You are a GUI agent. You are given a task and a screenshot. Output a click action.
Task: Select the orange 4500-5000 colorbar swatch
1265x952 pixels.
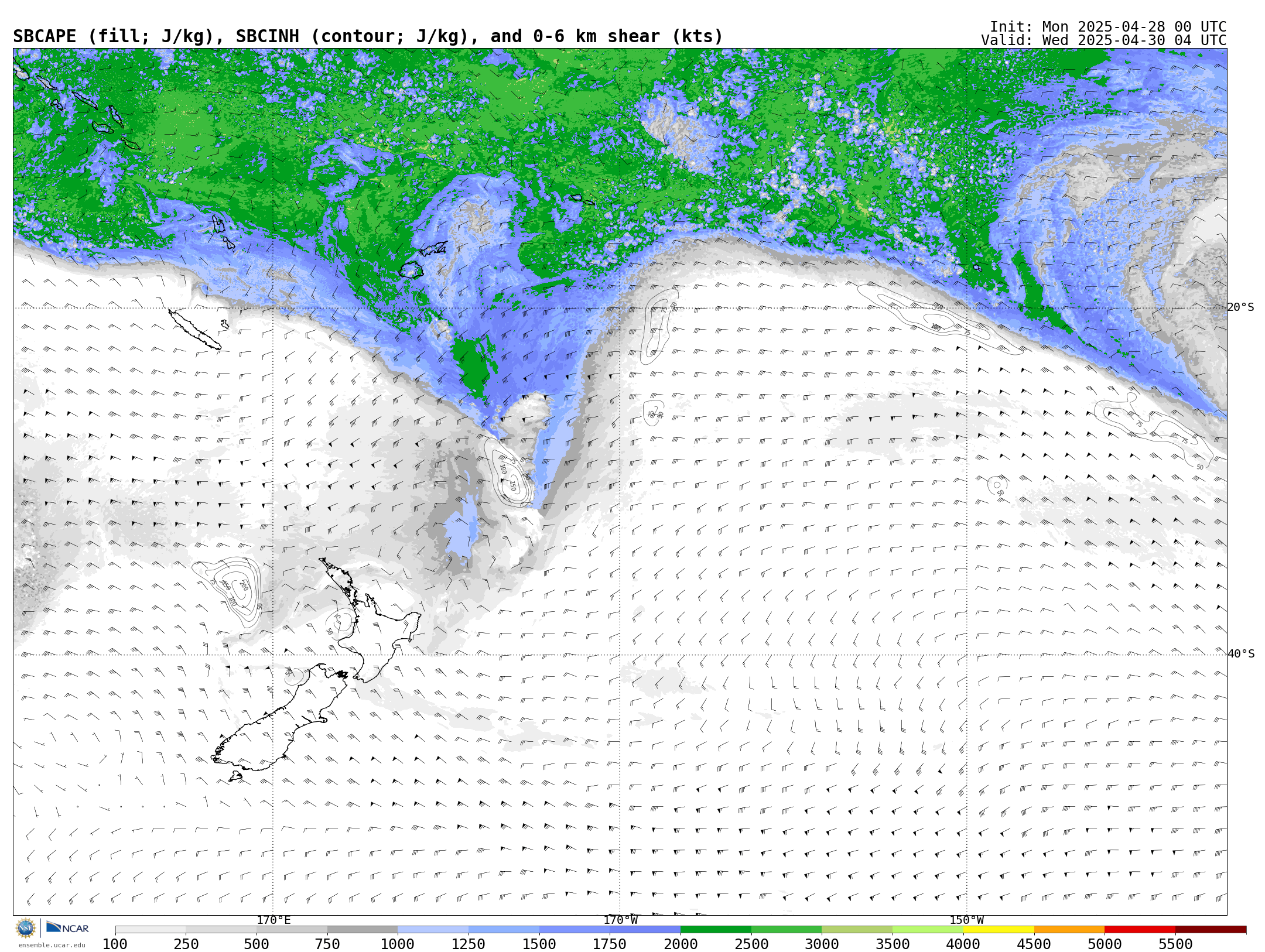pyautogui.click(x=1069, y=930)
